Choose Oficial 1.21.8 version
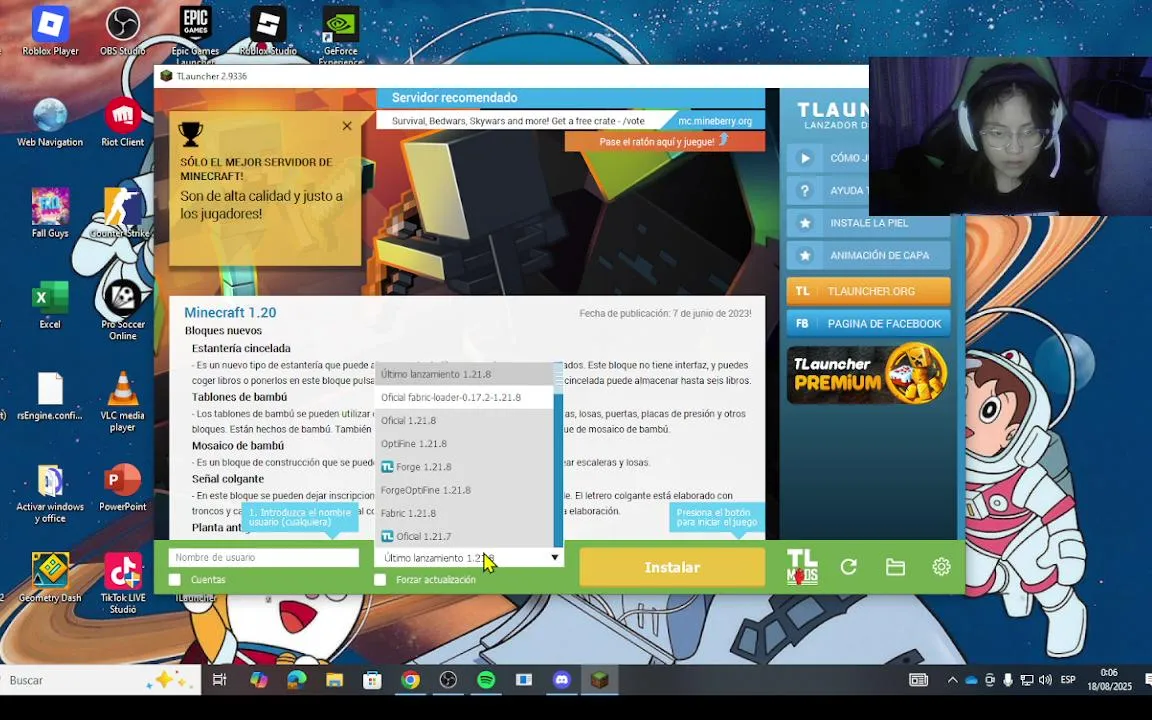 [464, 420]
